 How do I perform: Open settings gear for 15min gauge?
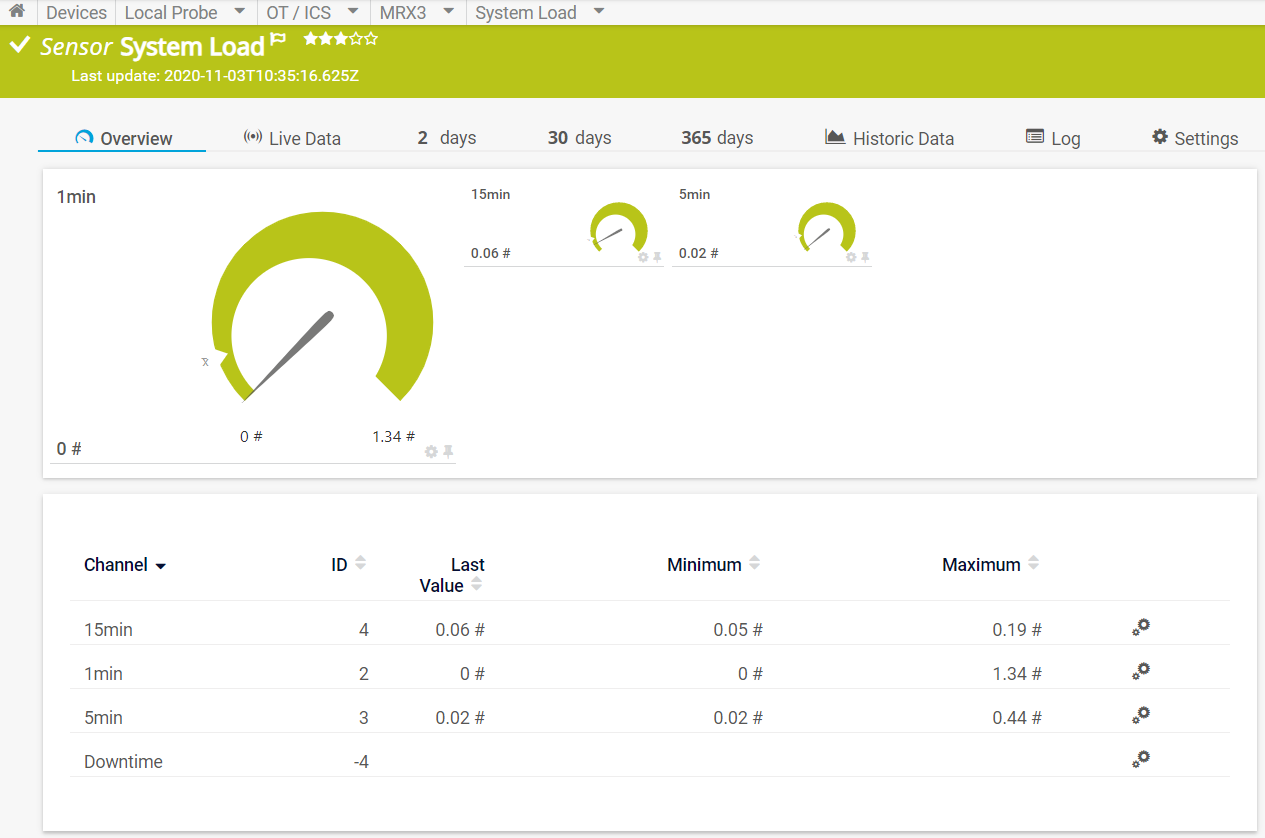click(643, 258)
